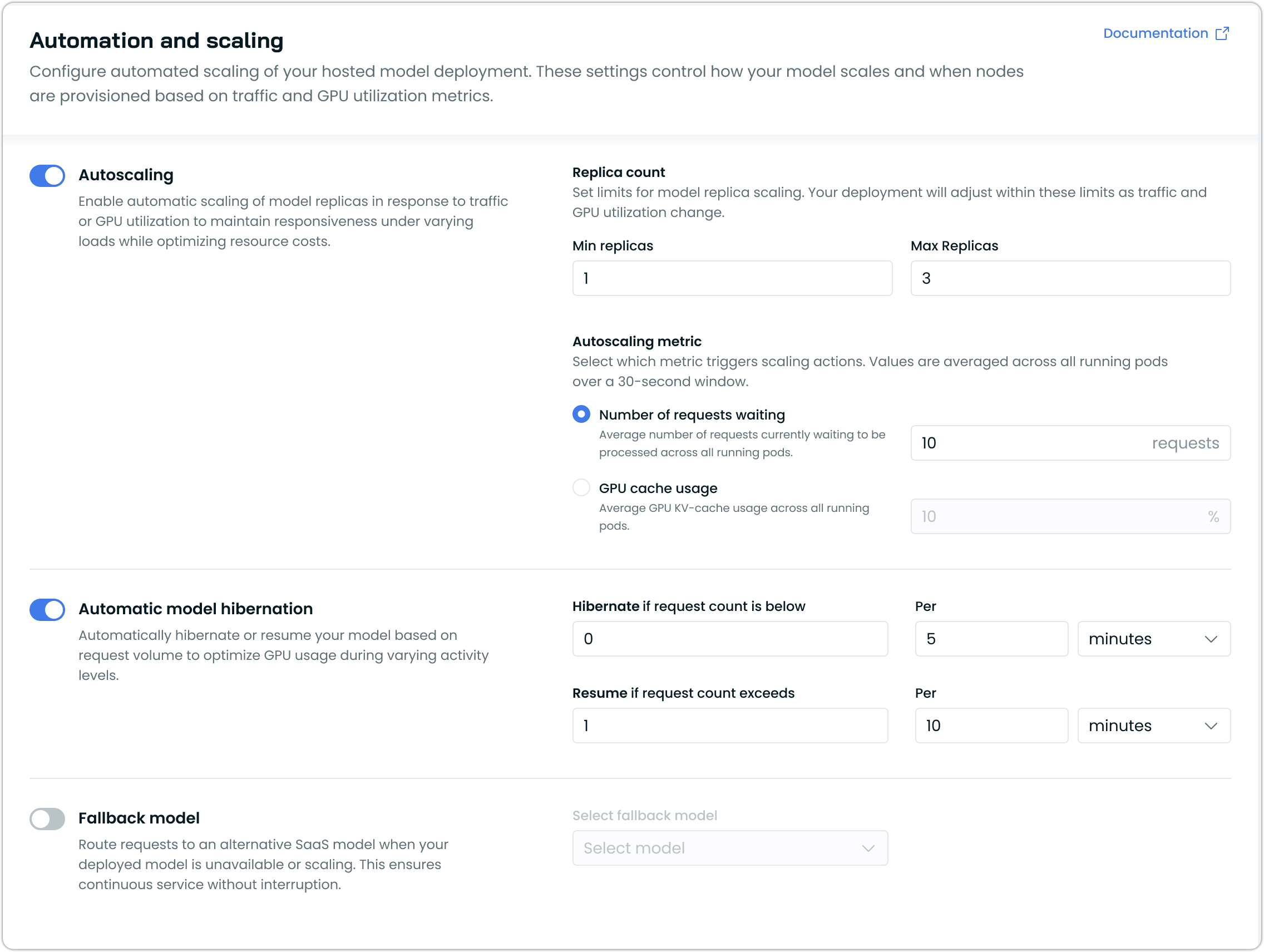Click chevron arrow in Select model box
The height and width of the screenshot is (952, 1264).
868,848
